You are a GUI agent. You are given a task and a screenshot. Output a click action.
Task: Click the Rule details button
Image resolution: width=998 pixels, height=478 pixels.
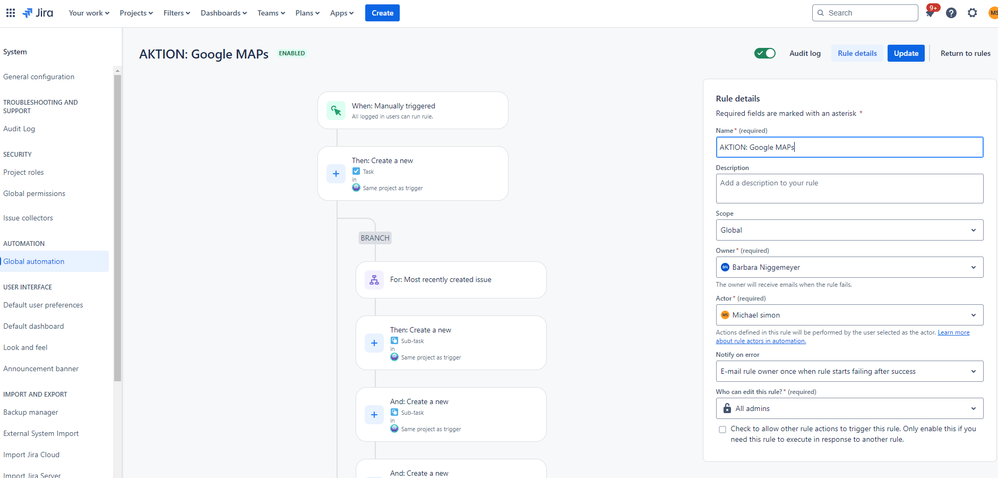pyautogui.click(x=857, y=53)
